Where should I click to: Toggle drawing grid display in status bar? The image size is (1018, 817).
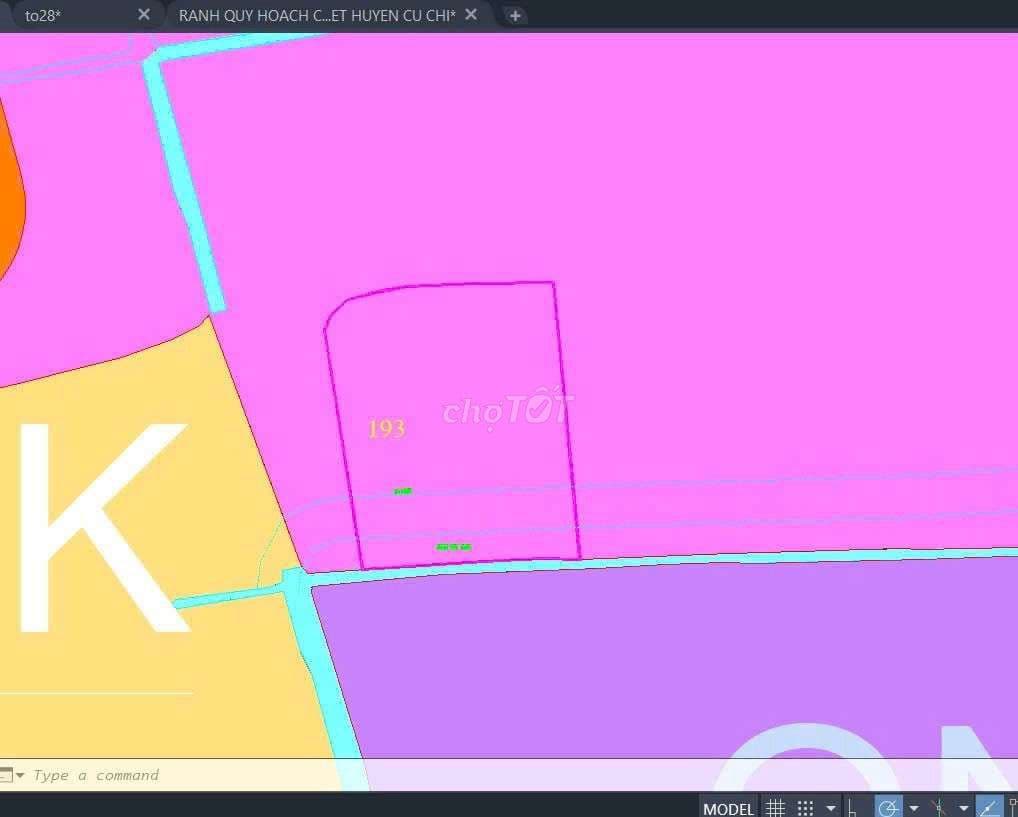tap(775, 808)
